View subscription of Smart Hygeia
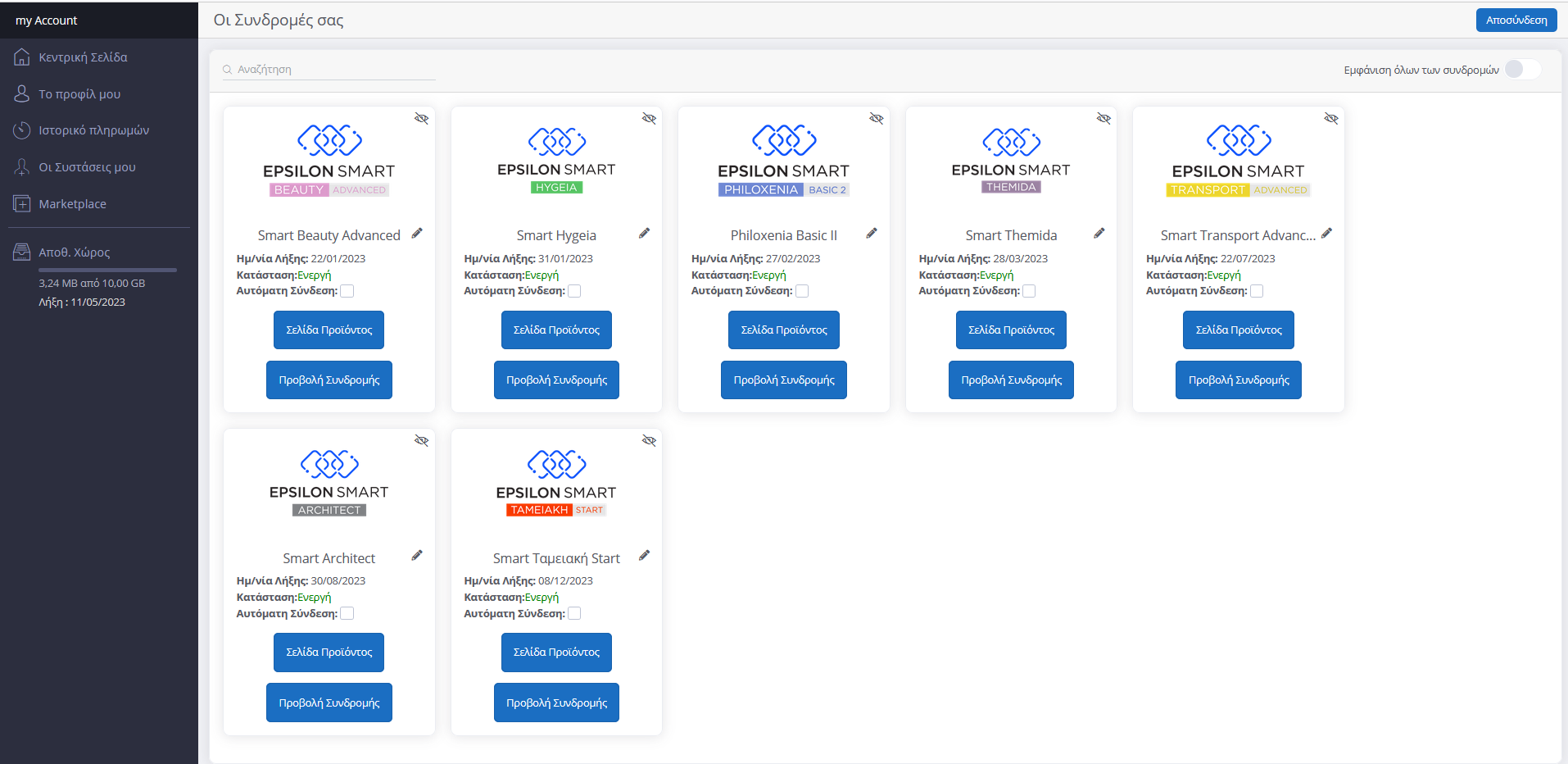This screenshot has height=764, width=1568. tap(556, 380)
